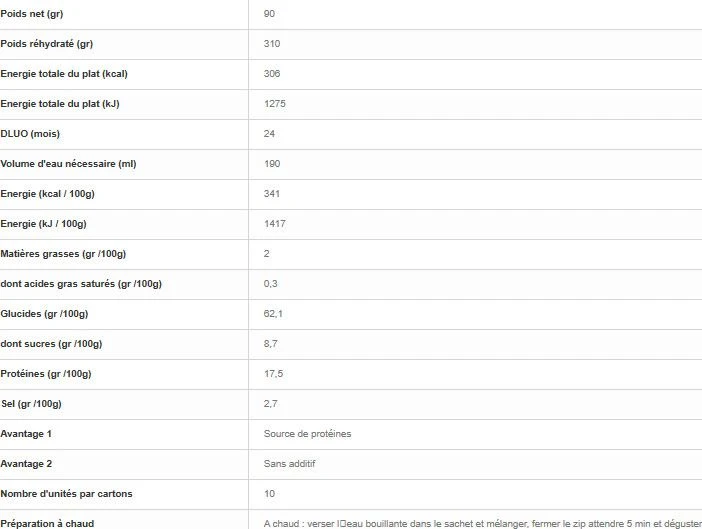Select the "Sel (gr /100g)" row label

(31, 404)
